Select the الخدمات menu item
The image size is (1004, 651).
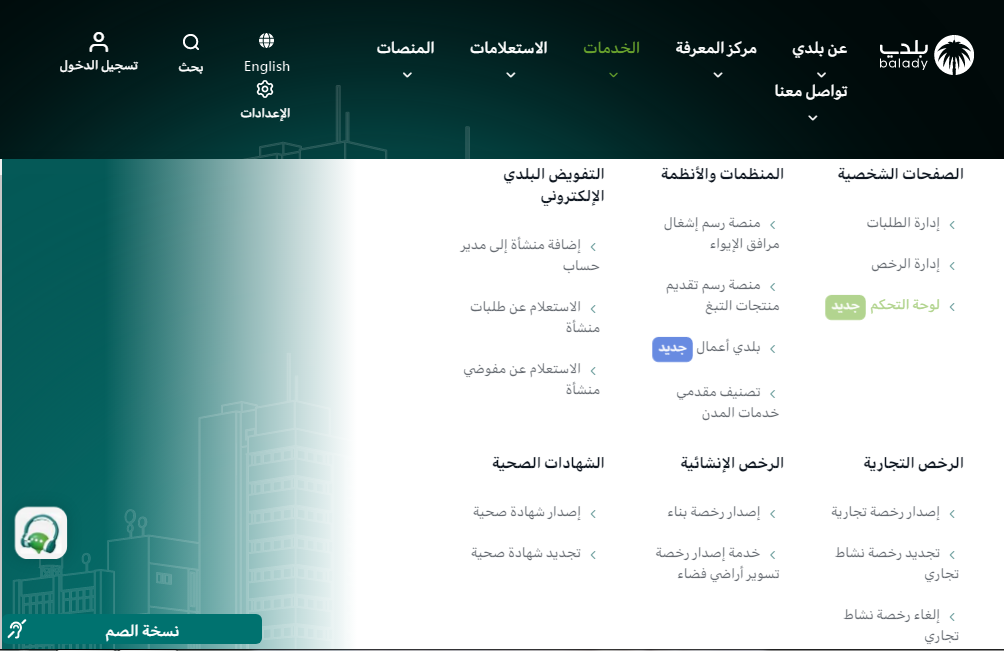click(611, 48)
